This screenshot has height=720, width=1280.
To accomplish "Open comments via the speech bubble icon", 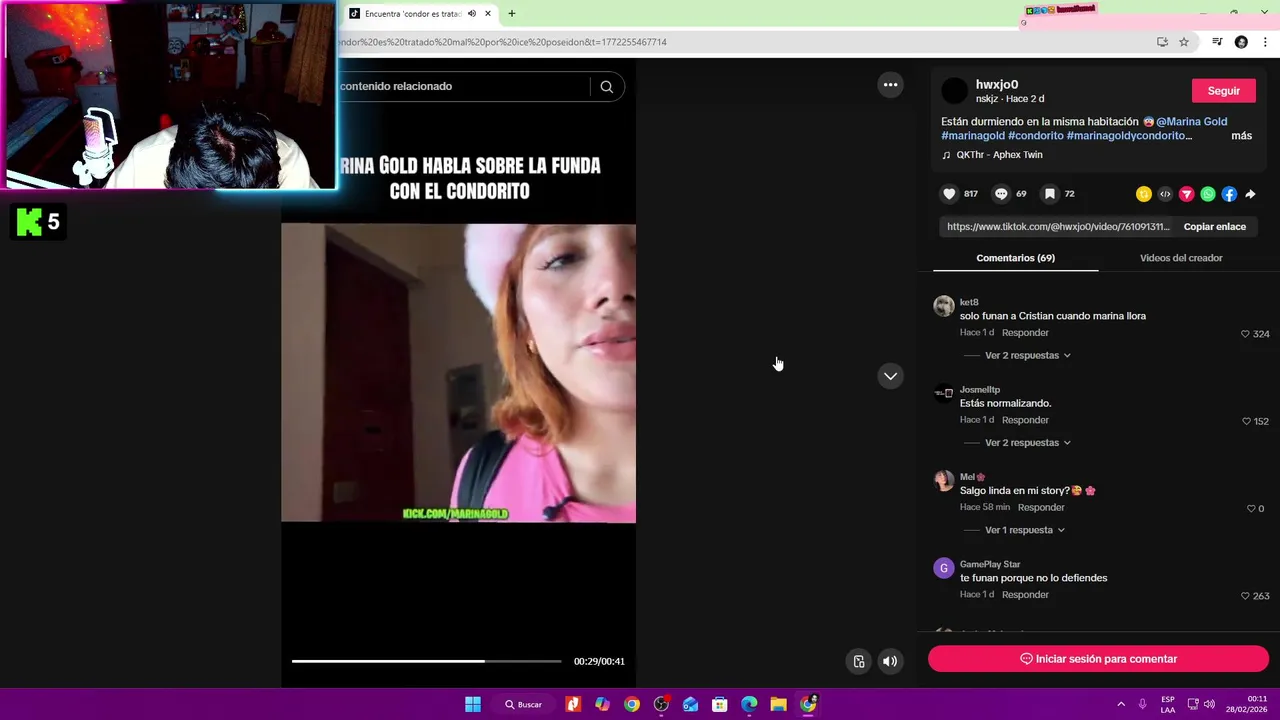I will pos(1001,194).
